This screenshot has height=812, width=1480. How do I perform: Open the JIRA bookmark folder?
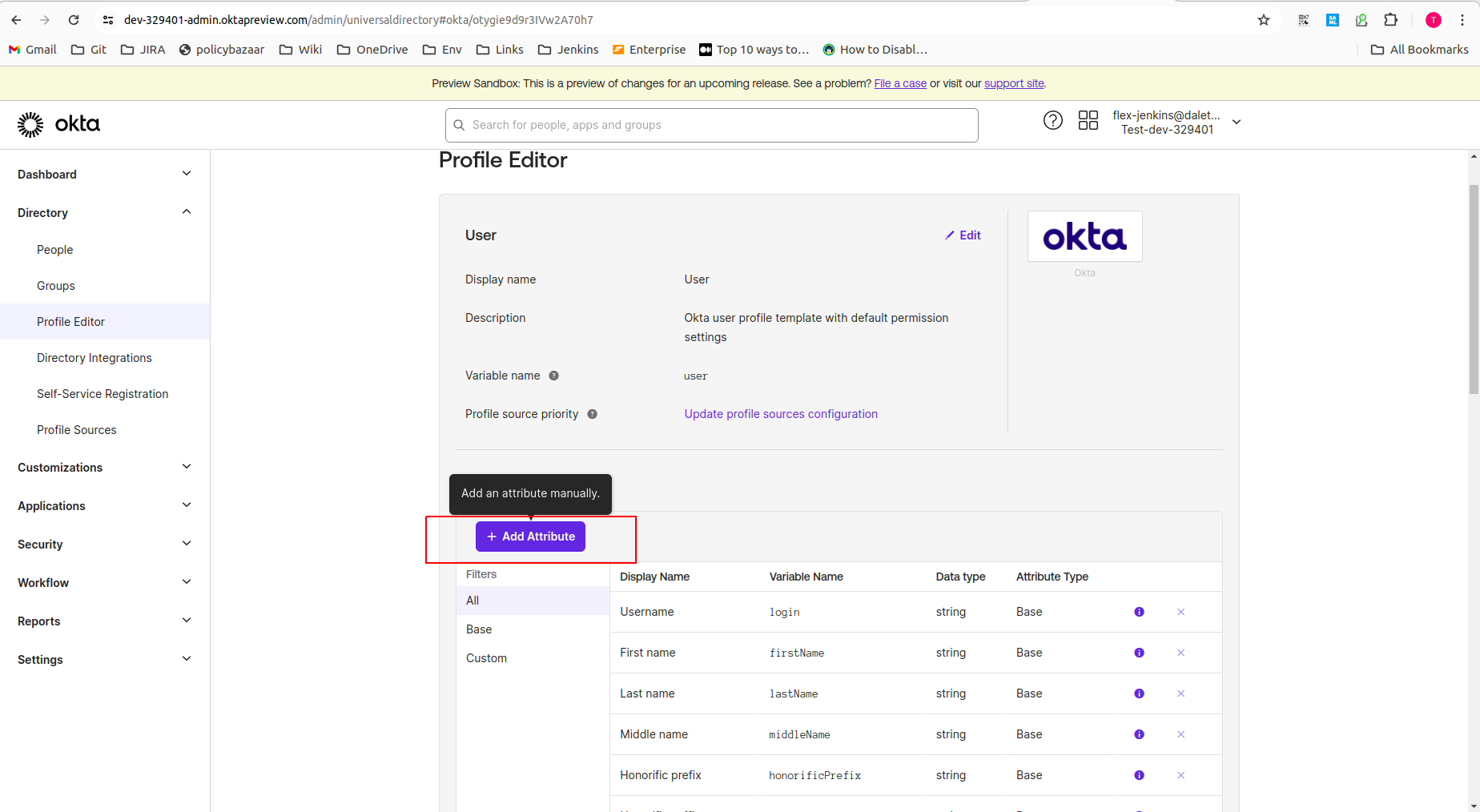(x=143, y=50)
